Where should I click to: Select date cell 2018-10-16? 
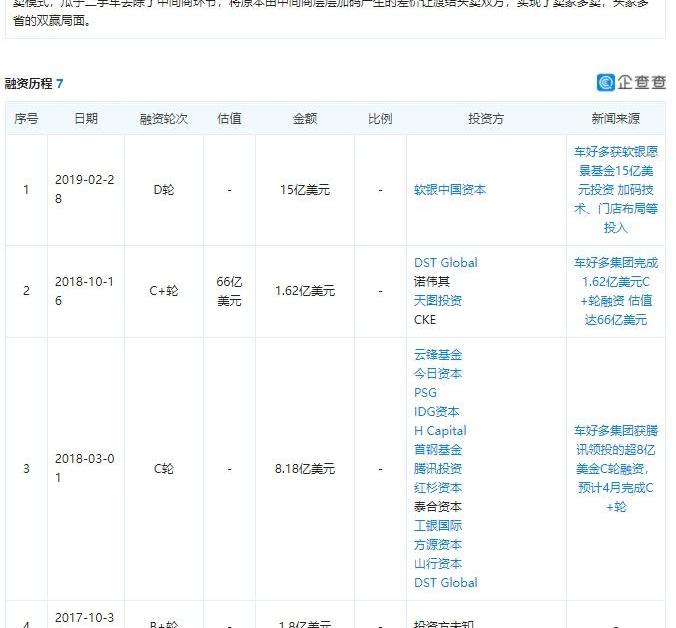85,291
